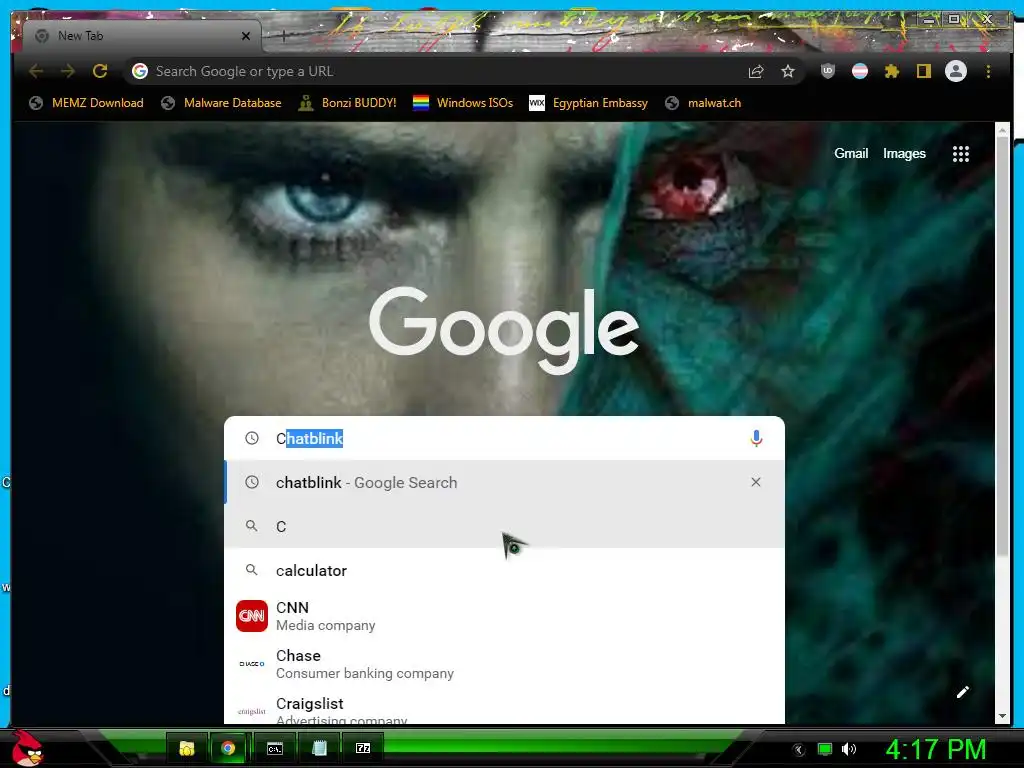Open the profile avatar menu
1024x768 pixels.
pos(956,71)
